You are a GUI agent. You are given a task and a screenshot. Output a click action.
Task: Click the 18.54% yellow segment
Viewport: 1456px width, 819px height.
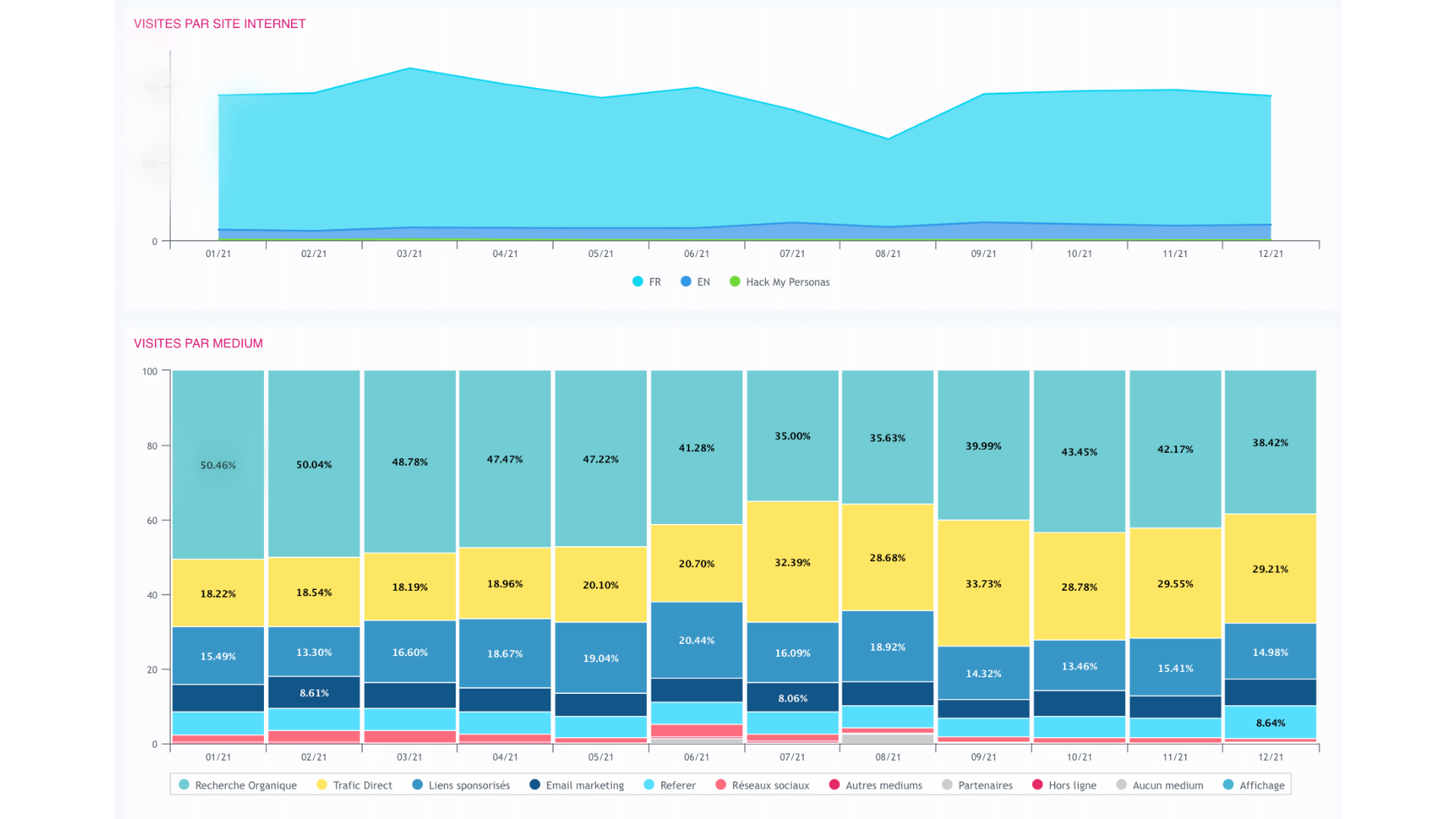click(x=314, y=592)
